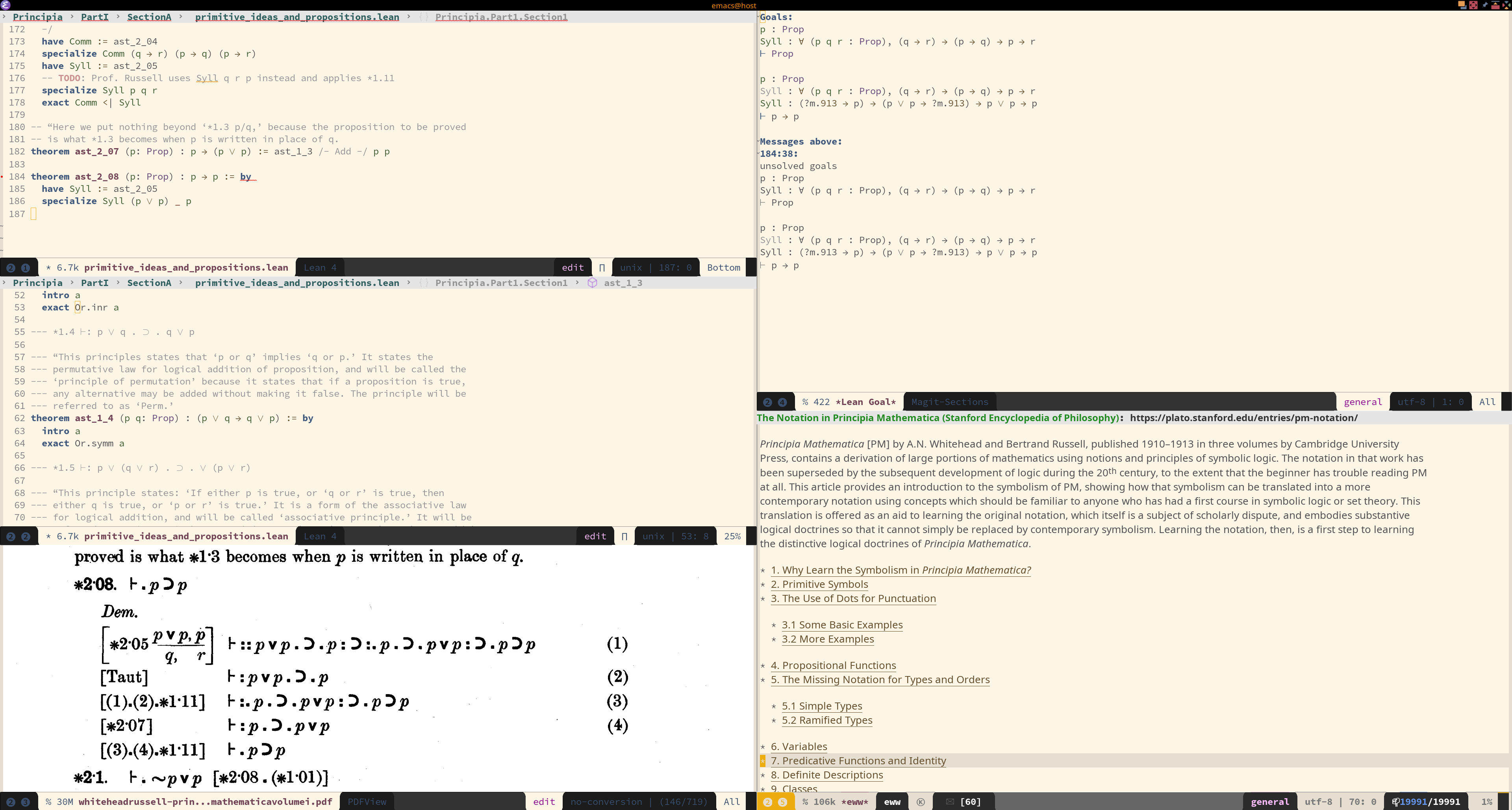Screen dimensions: 1512x810
Task: Click the Π symbol in second Lean buffer mode line
Action: (624, 536)
